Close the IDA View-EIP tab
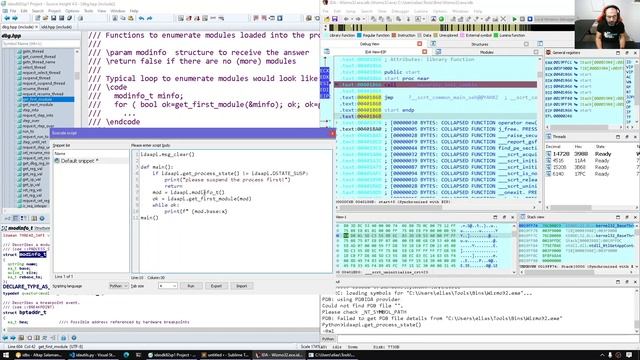The width and height of the screenshot is (640, 360). 424,52
